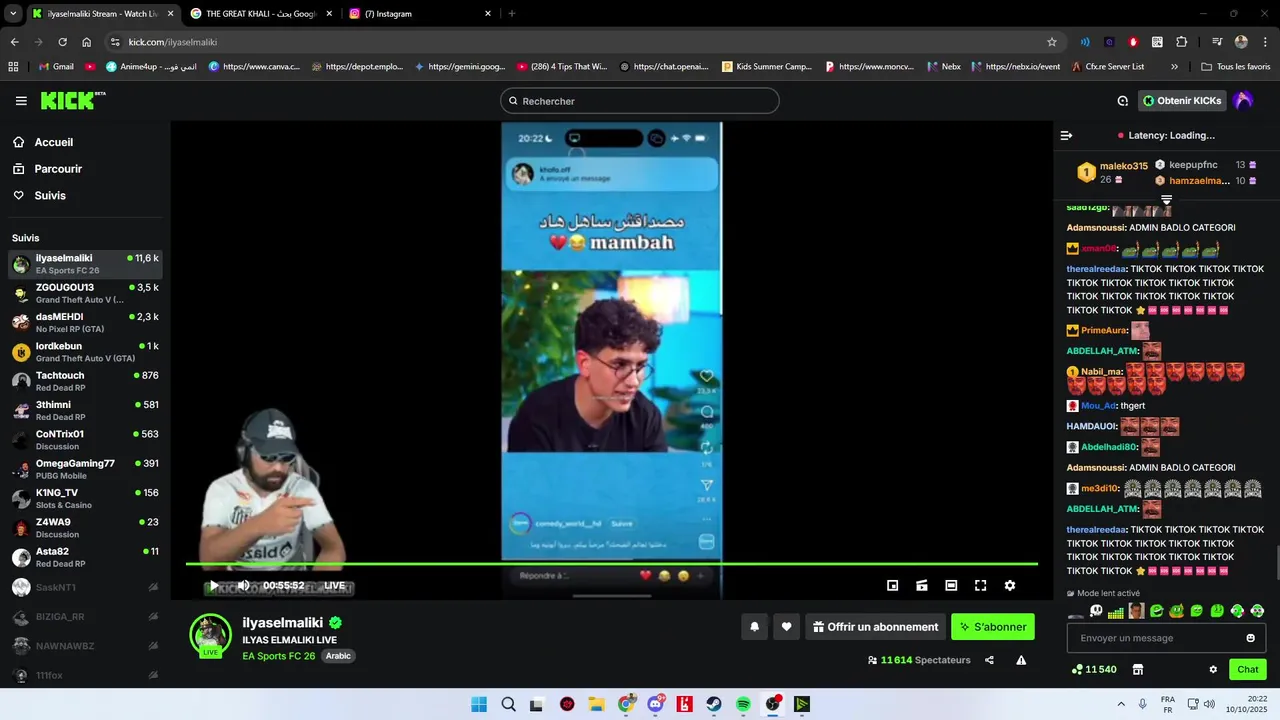
Task: Click the notification bell for ilyaselmaliki
Action: coord(755,627)
